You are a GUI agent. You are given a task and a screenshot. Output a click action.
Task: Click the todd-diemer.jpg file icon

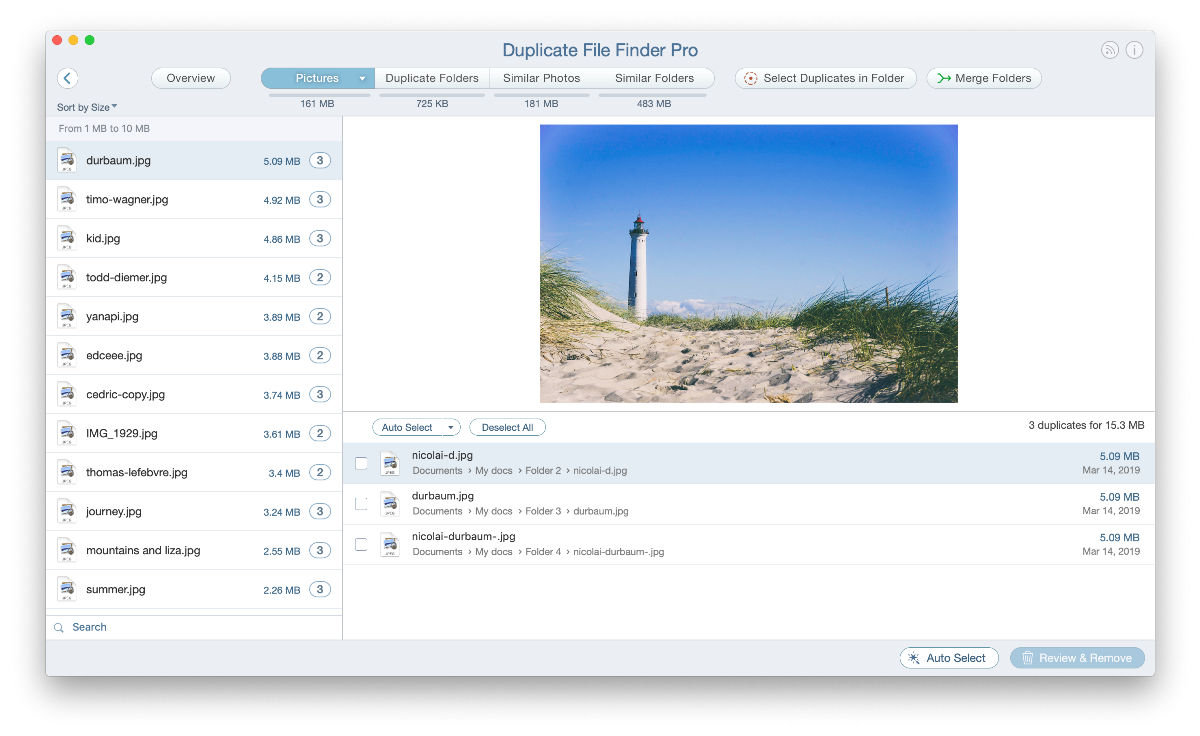(x=66, y=277)
